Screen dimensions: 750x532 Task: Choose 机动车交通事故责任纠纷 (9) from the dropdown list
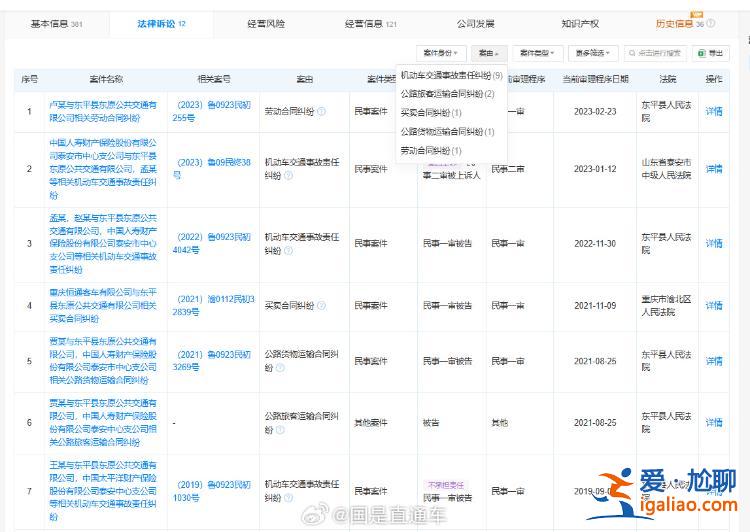pyautogui.click(x=452, y=75)
